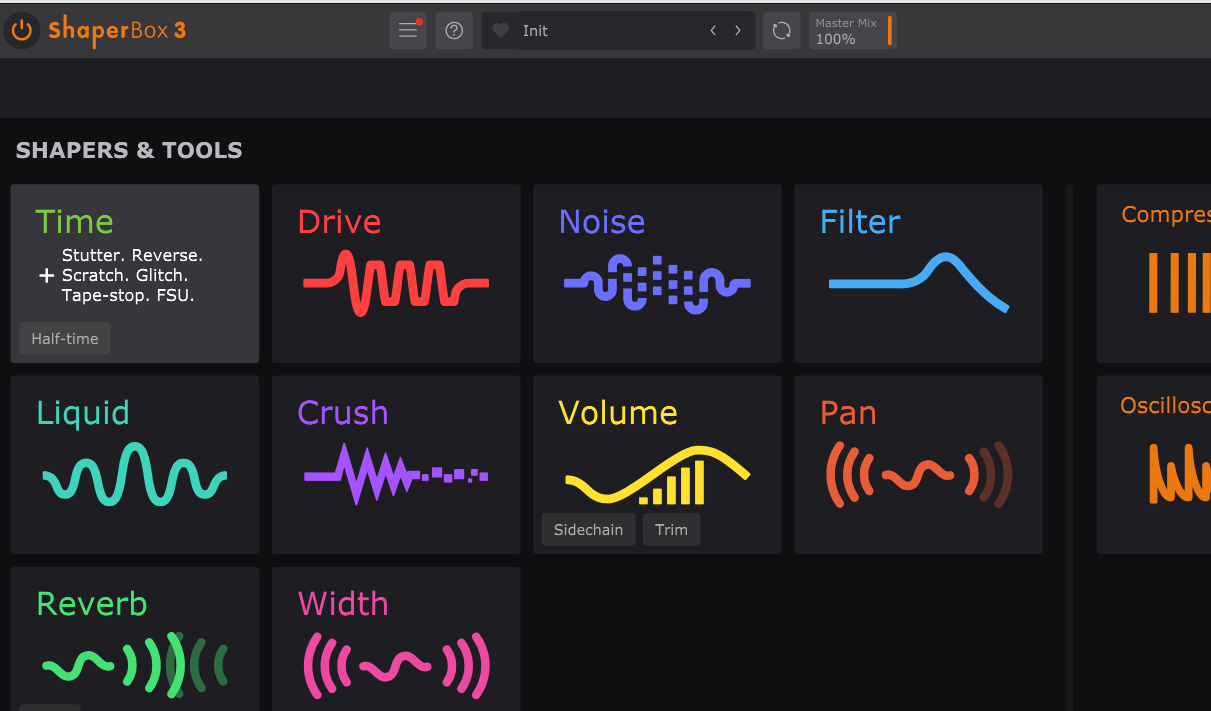
Task: Favorite the Init preset with heart icon
Action: point(501,31)
